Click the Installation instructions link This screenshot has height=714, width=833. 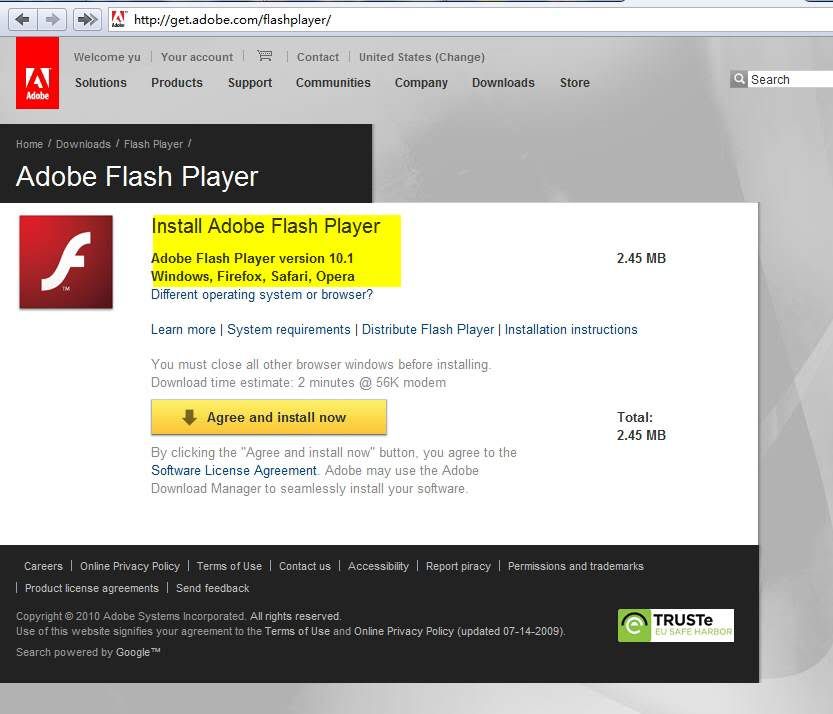[x=571, y=330]
